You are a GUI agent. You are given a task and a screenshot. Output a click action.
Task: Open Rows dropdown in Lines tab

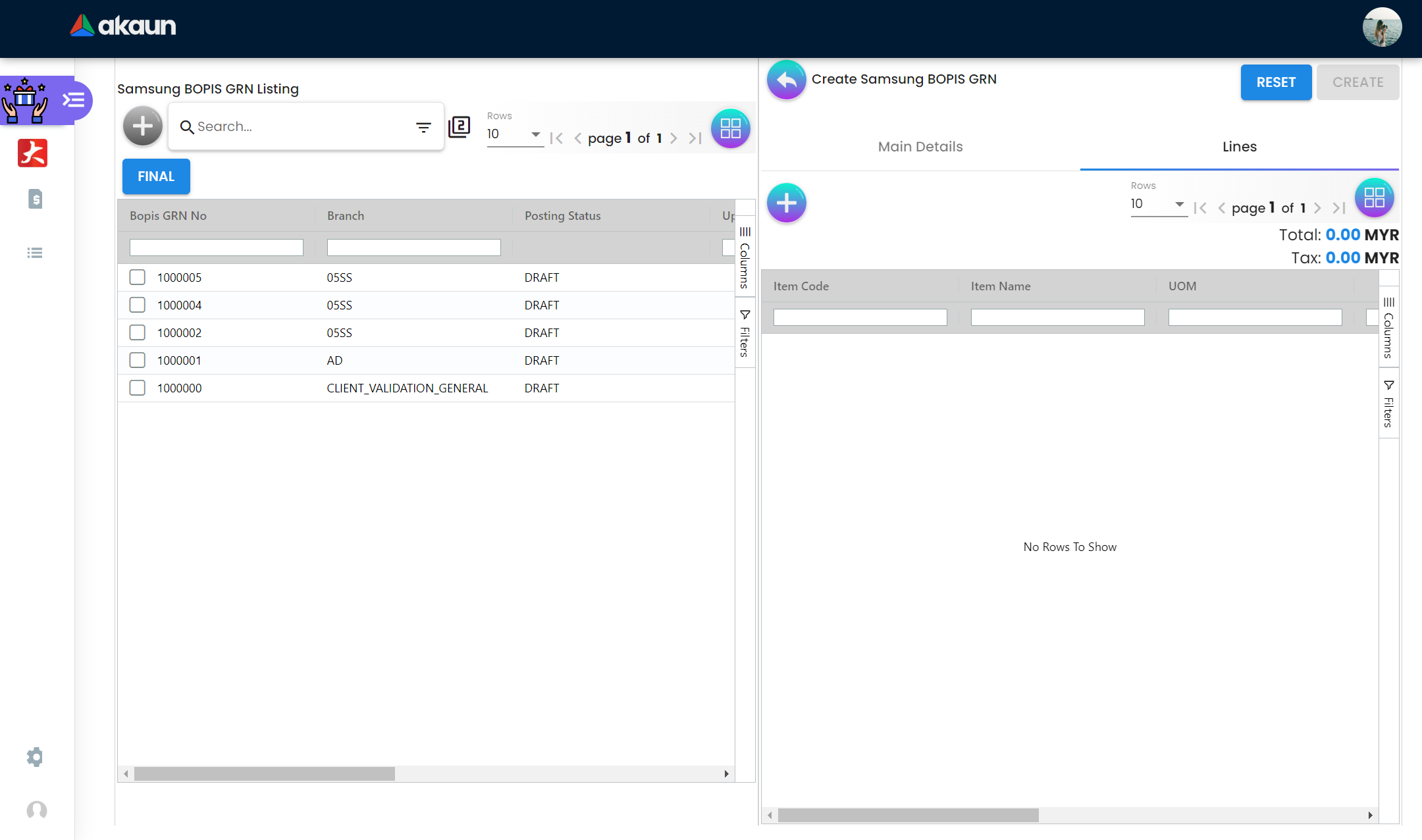[x=1158, y=204]
